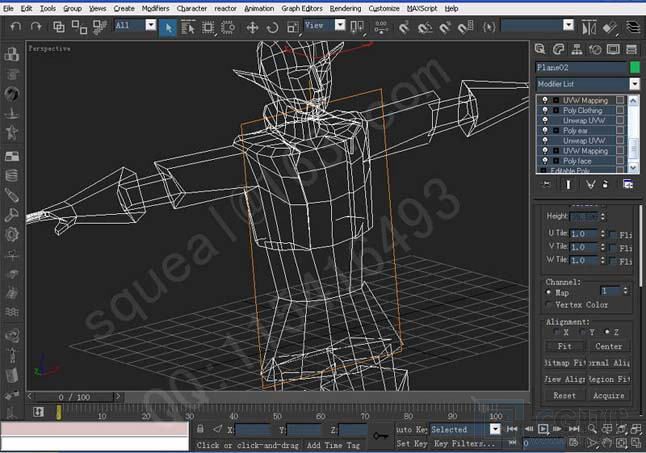Expand the Poly Clothing modifier sub-levels
The width and height of the screenshot is (646, 453).
pos(556,110)
